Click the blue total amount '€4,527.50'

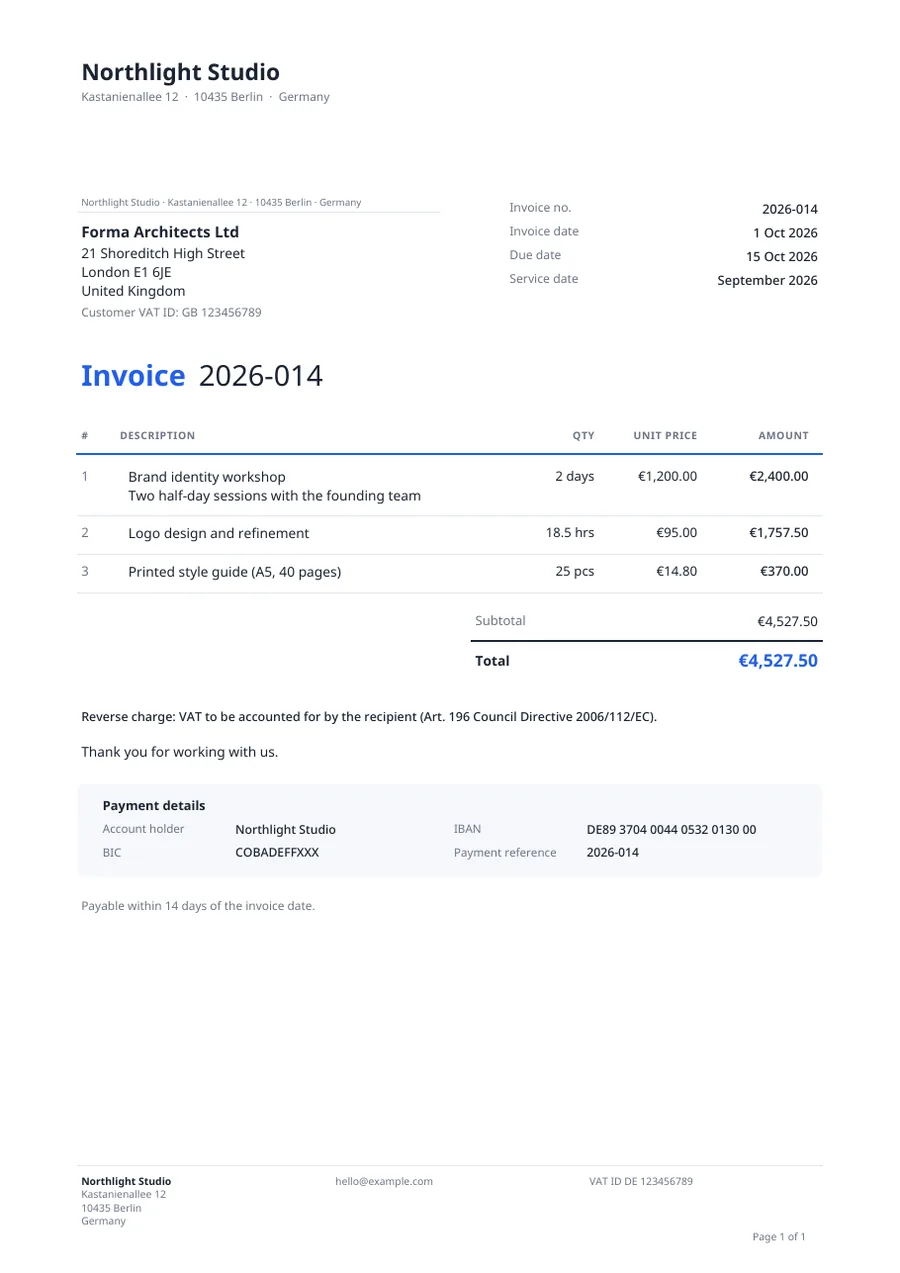click(777, 661)
